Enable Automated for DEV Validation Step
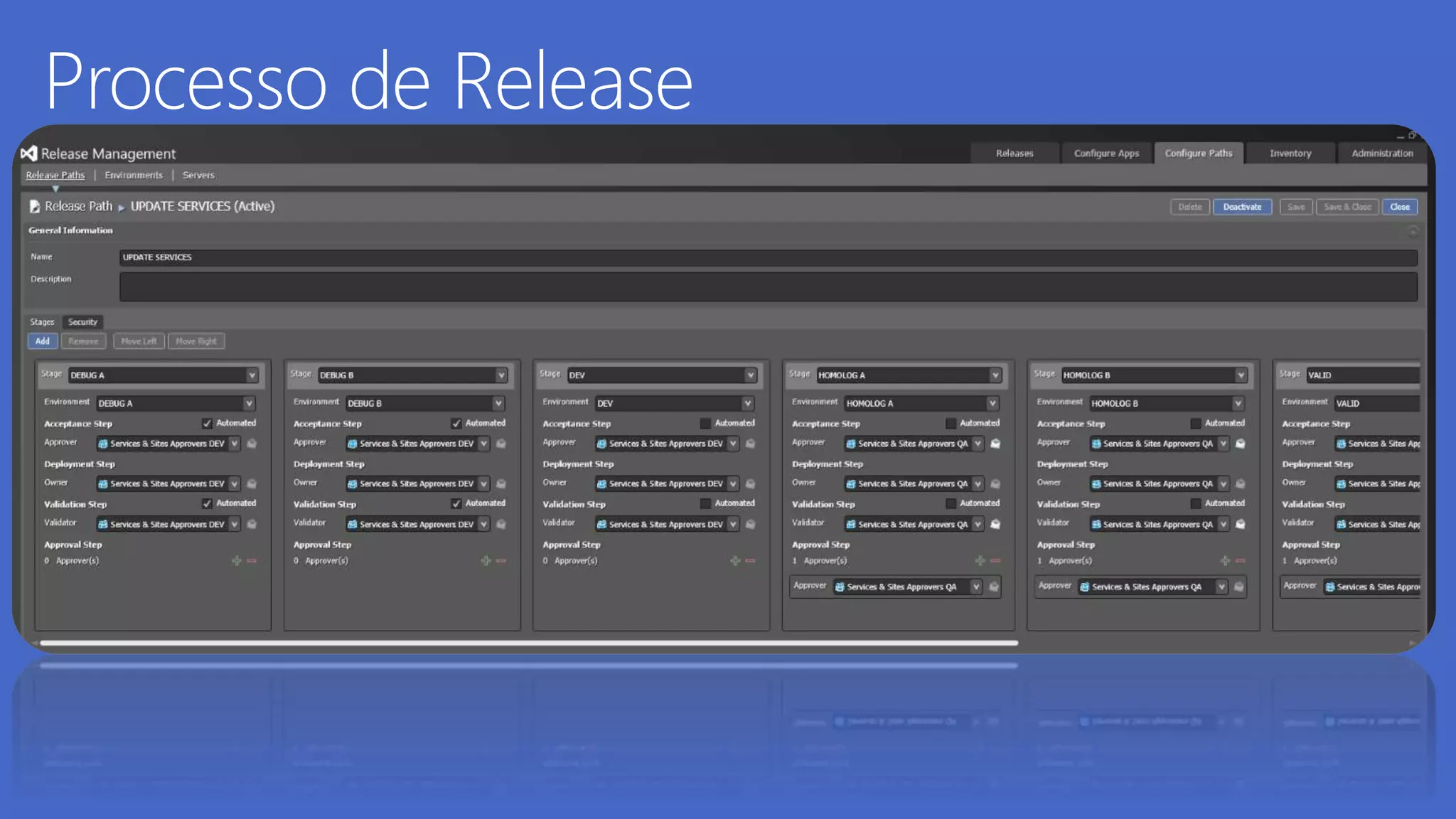Viewport: 1456px width, 819px height. point(705,503)
